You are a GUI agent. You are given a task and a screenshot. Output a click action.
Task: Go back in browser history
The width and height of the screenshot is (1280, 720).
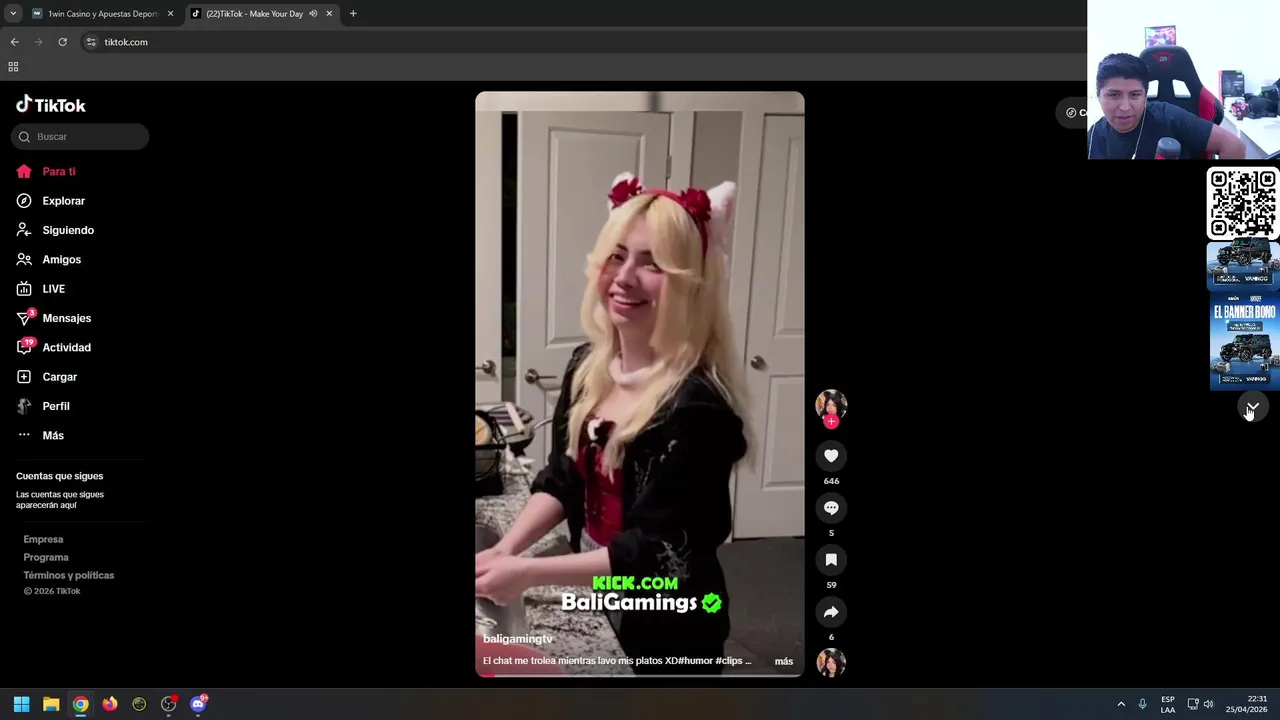pyautogui.click(x=14, y=42)
